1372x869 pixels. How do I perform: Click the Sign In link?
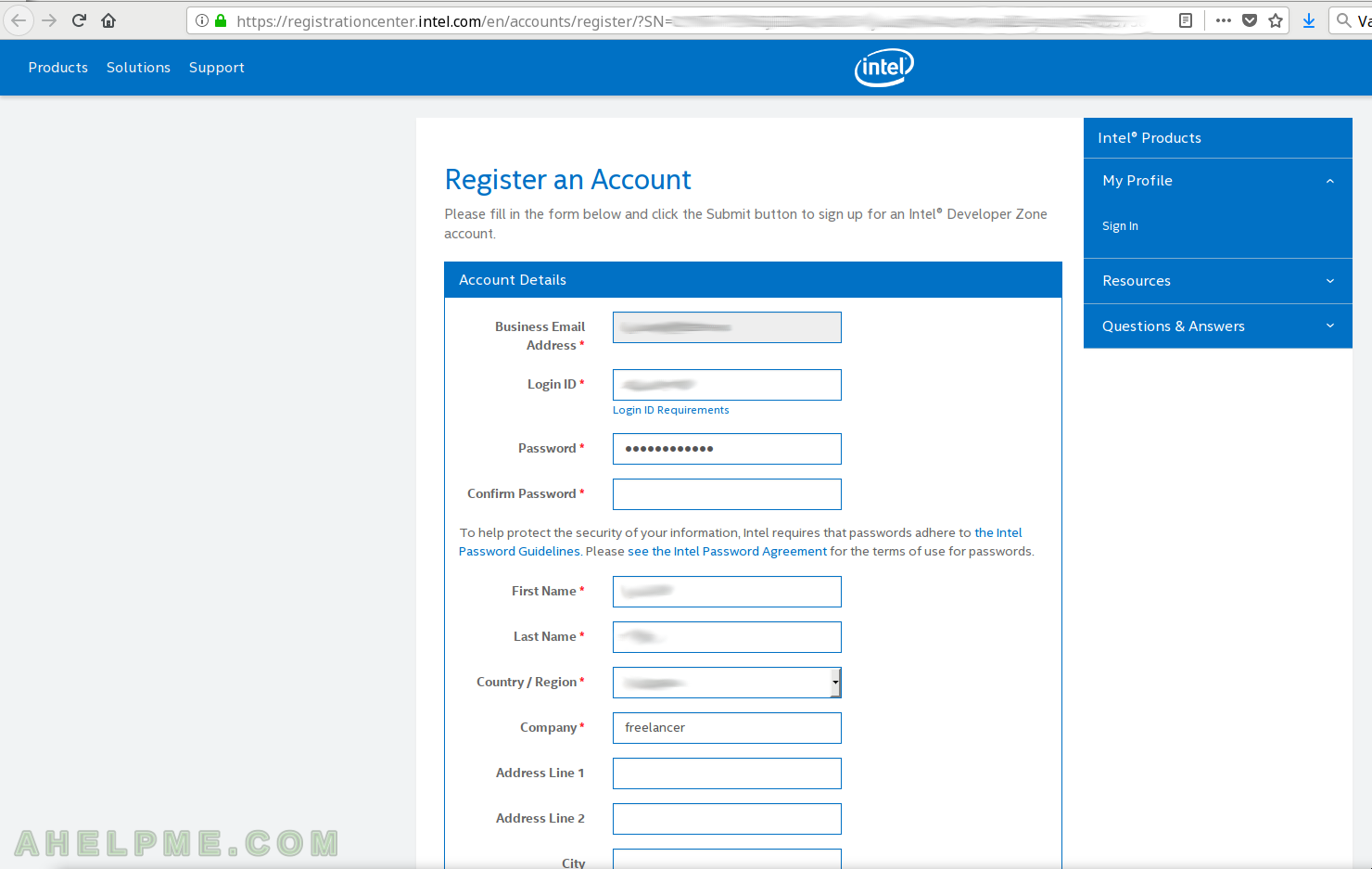point(1120,226)
